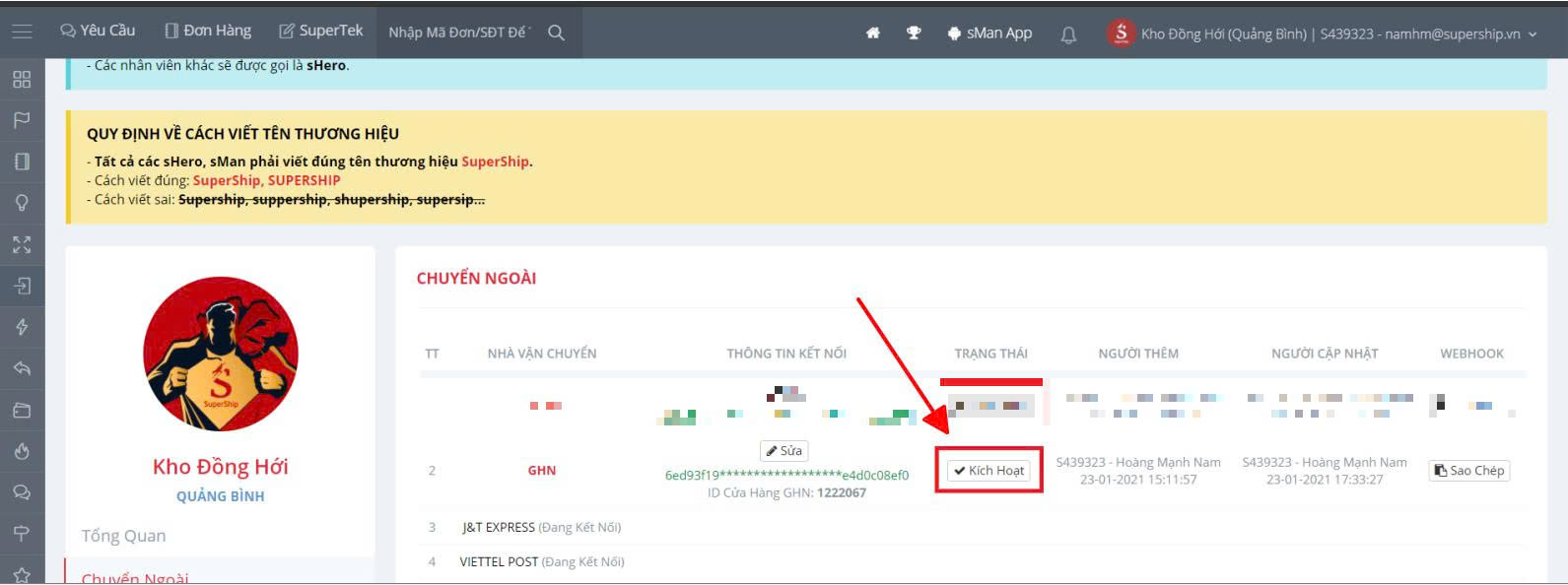Open the trophy icon
1568x585 pixels.
(914, 32)
